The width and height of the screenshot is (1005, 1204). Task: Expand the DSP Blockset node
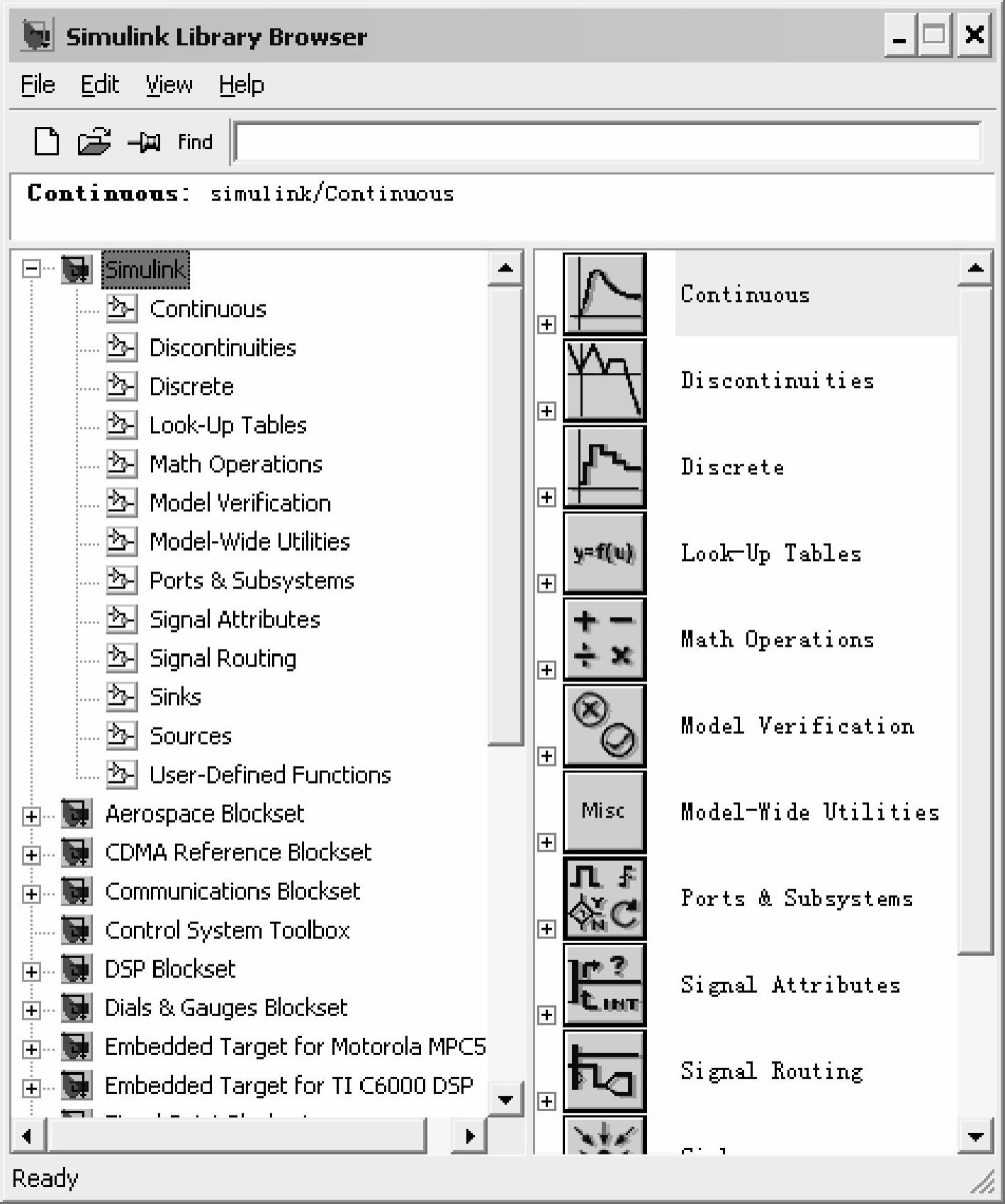[x=30, y=971]
